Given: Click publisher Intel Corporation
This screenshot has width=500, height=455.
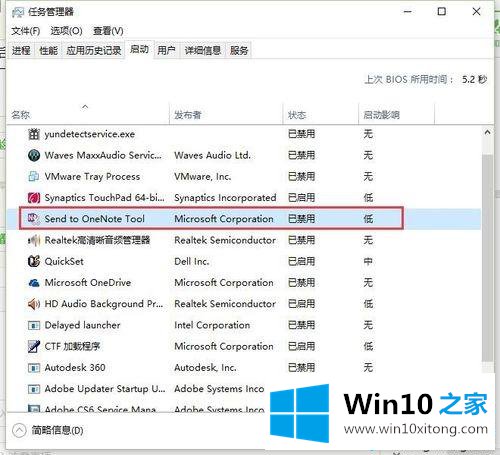Looking at the screenshot, I should coord(212,325).
